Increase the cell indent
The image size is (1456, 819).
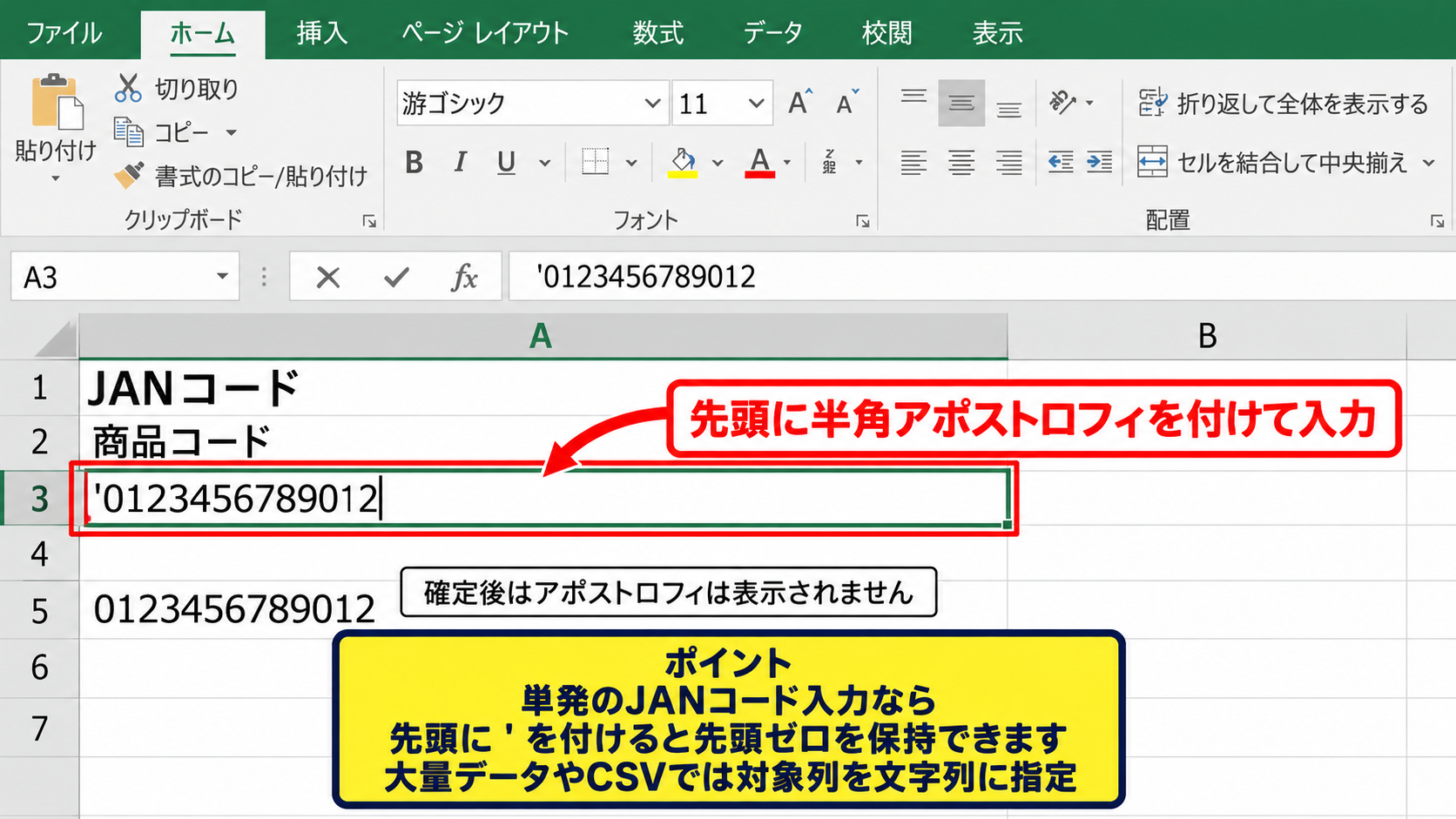(1100, 162)
